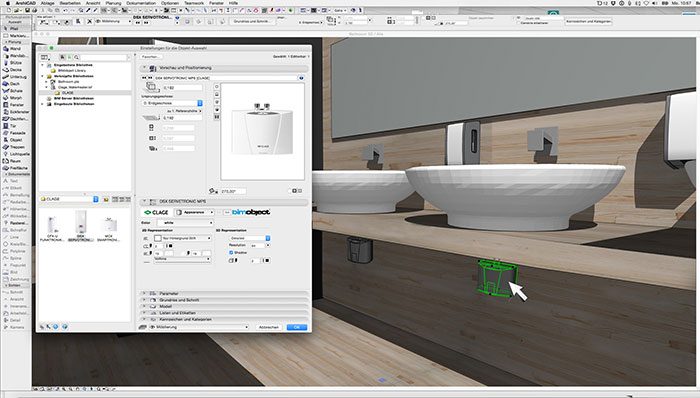Click the OK button in dialog
700x398 pixels.
297,328
